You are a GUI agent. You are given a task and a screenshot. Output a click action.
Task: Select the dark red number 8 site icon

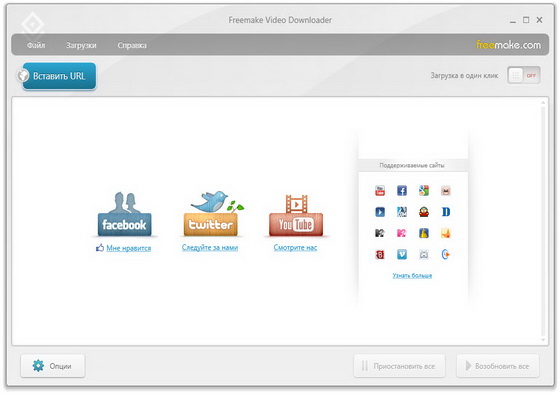tap(380, 254)
